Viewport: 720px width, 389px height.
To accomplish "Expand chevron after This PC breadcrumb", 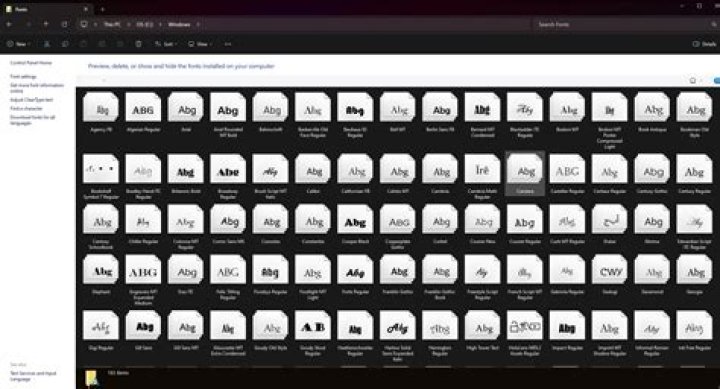I will [128, 24].
